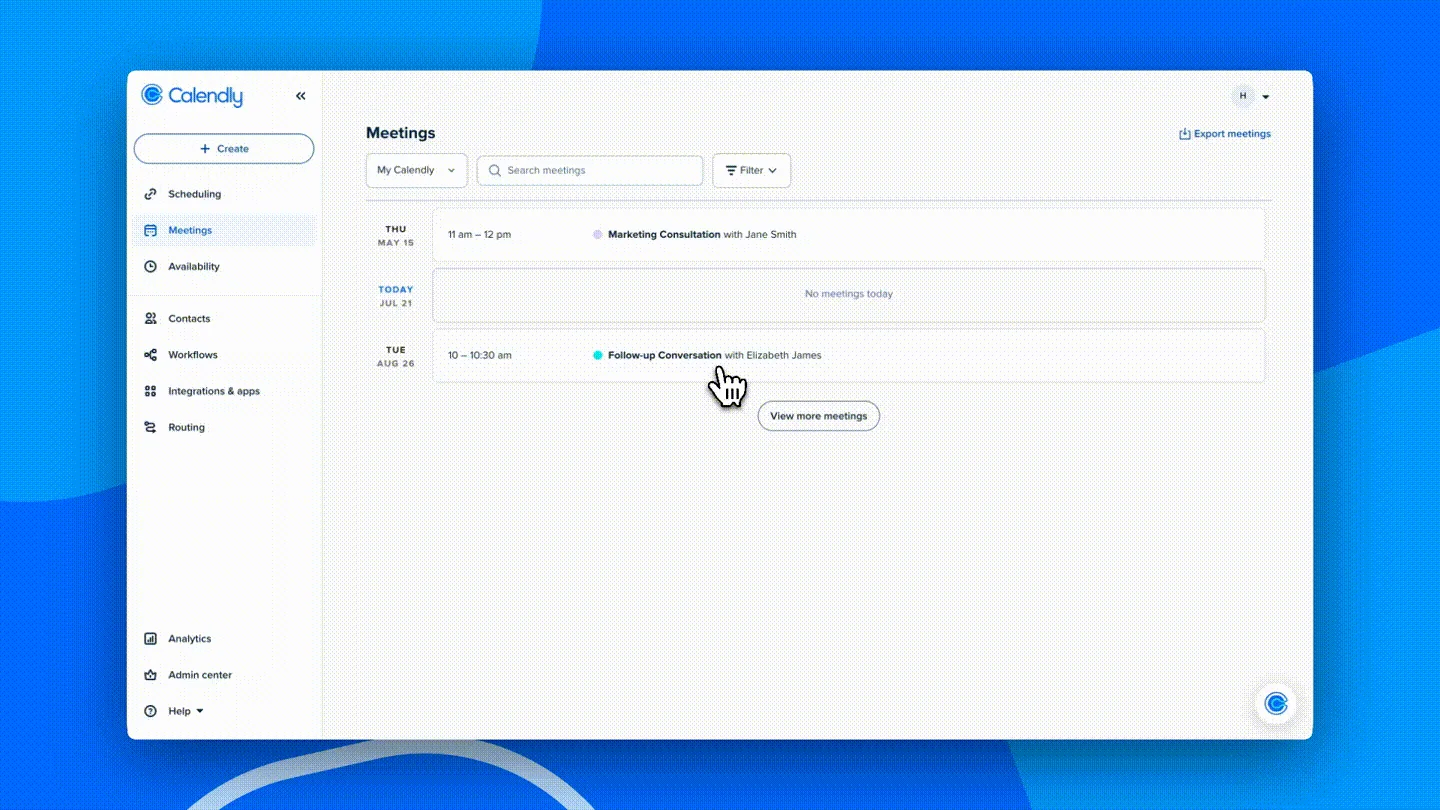The width and height of the screenshot is (1440, 810).
Task: Click the Integrations & apps grid icon
Action: point(150,391)
